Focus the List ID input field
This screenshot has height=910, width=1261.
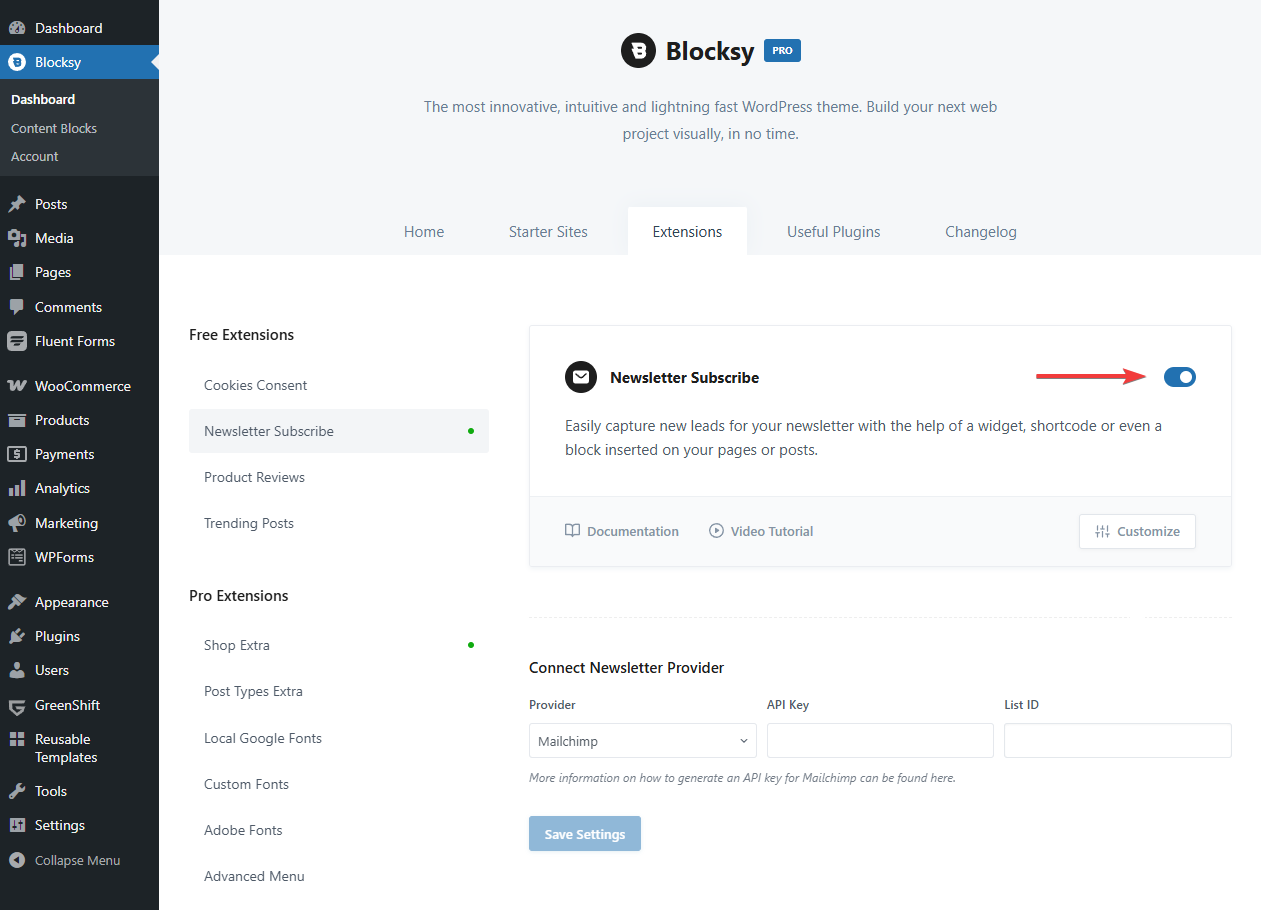coord(1118,741)
